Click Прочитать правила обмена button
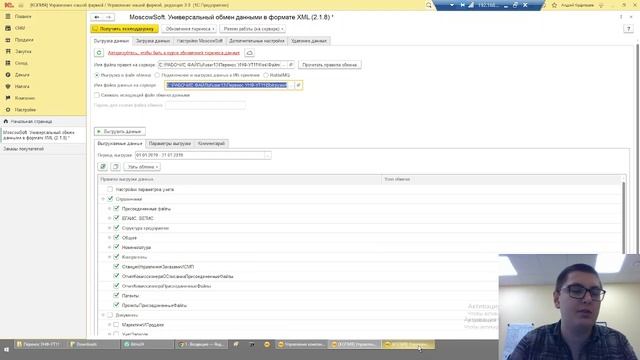This screenshot has width=640, height=360. click(x=329, y=65)
